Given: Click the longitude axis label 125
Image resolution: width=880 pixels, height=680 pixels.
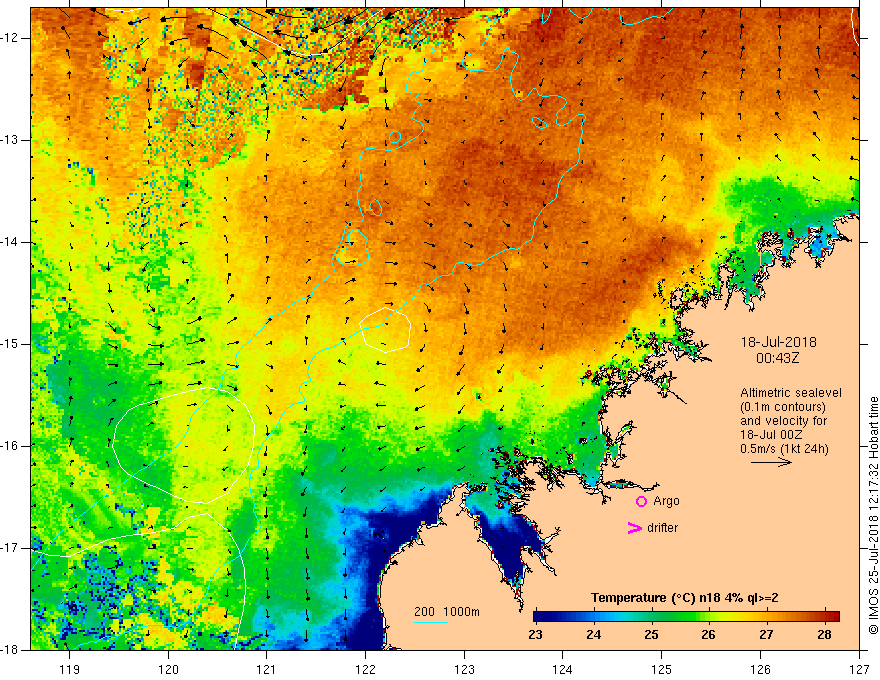Looking at the screenshot, I should (x=661, y=669).
